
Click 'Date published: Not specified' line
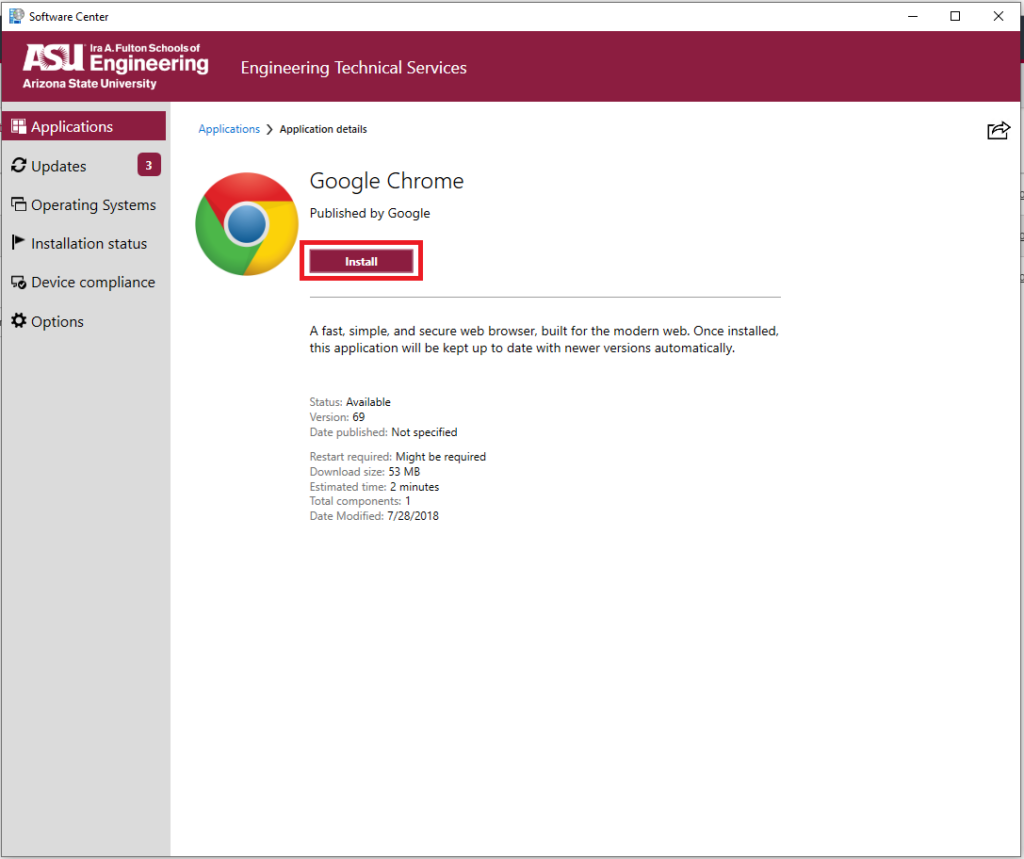coord(383,432)
